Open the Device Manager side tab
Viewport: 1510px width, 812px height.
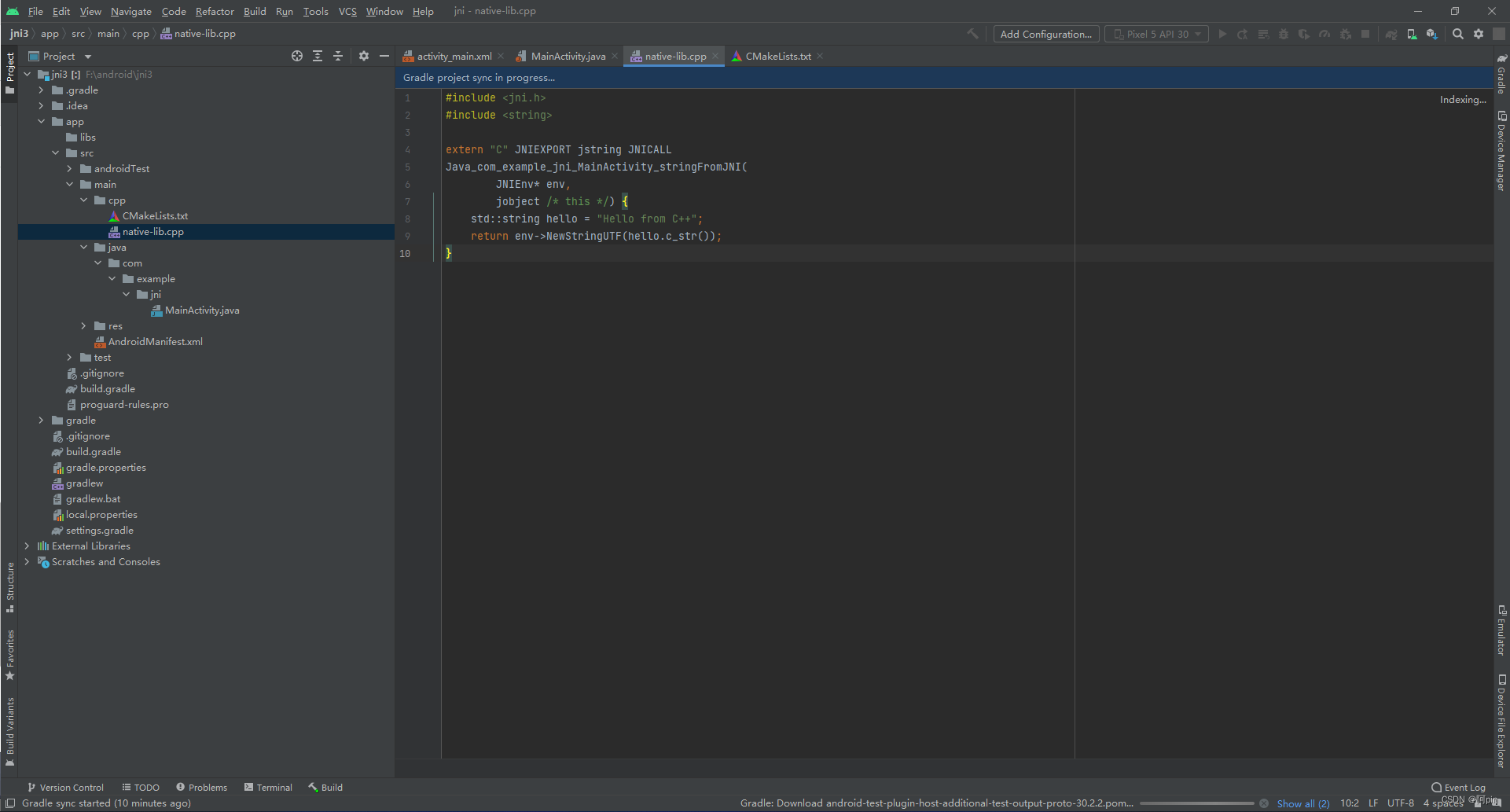coord(1501,151)
